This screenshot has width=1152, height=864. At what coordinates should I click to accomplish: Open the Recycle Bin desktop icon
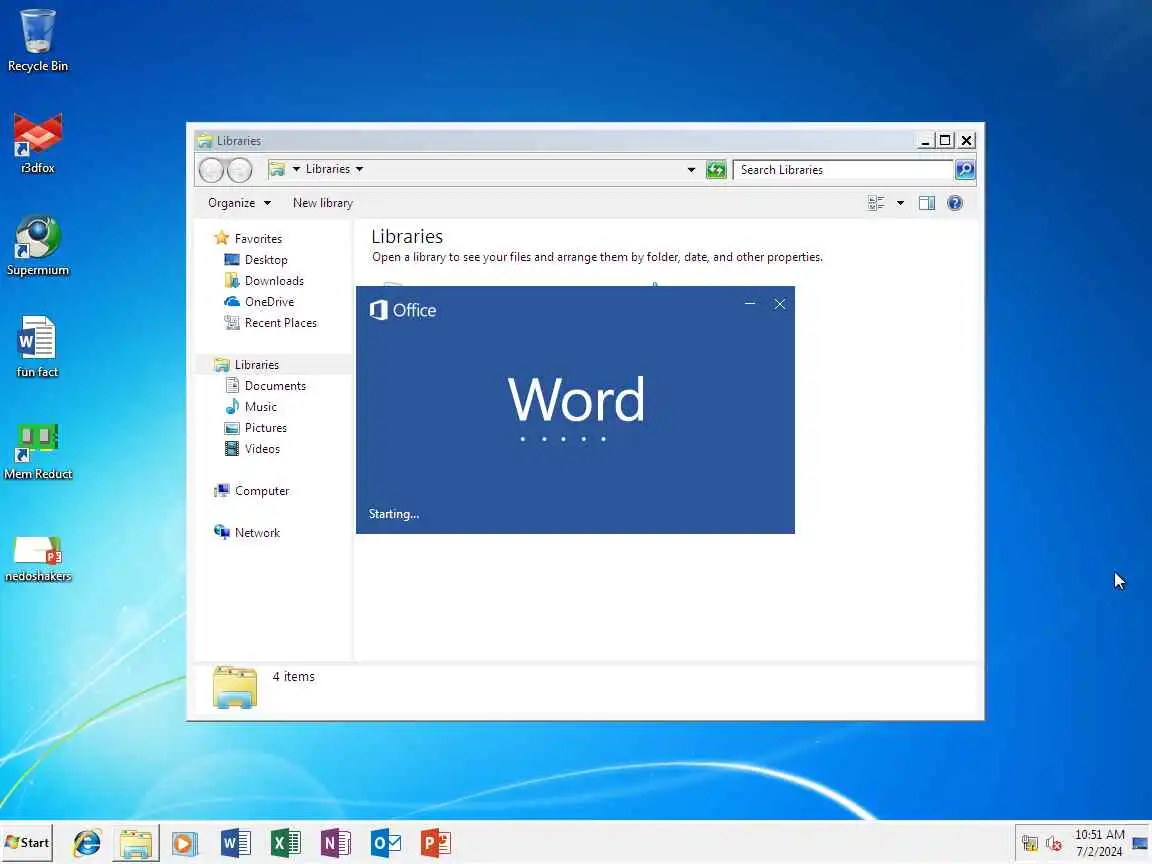[x=37, y=40]
